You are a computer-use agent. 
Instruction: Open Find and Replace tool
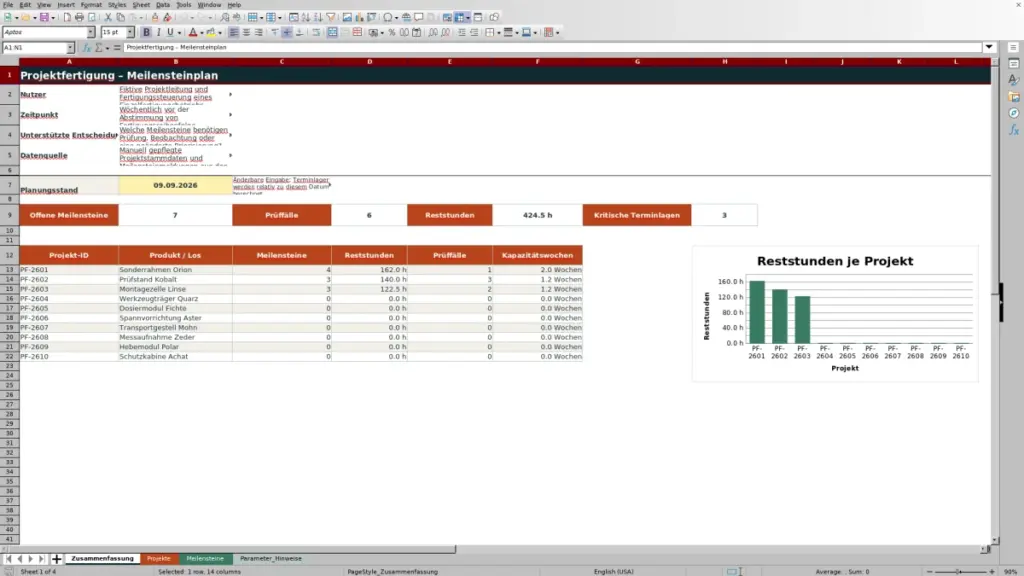tap(225, 18)
